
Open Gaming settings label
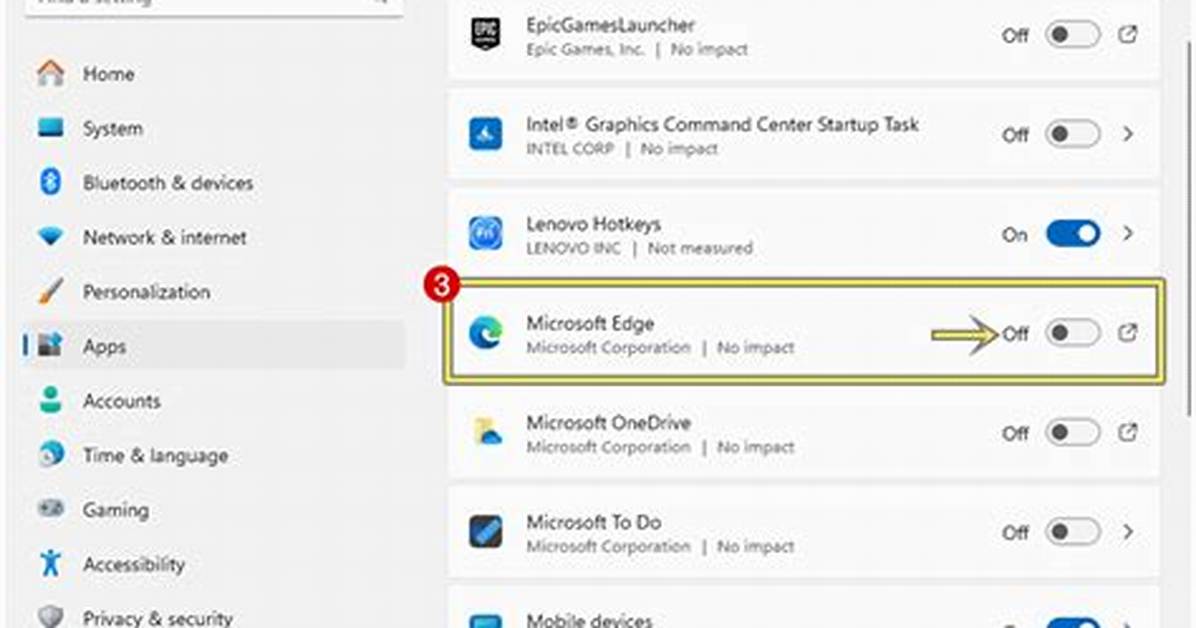(x=116, y=510)
